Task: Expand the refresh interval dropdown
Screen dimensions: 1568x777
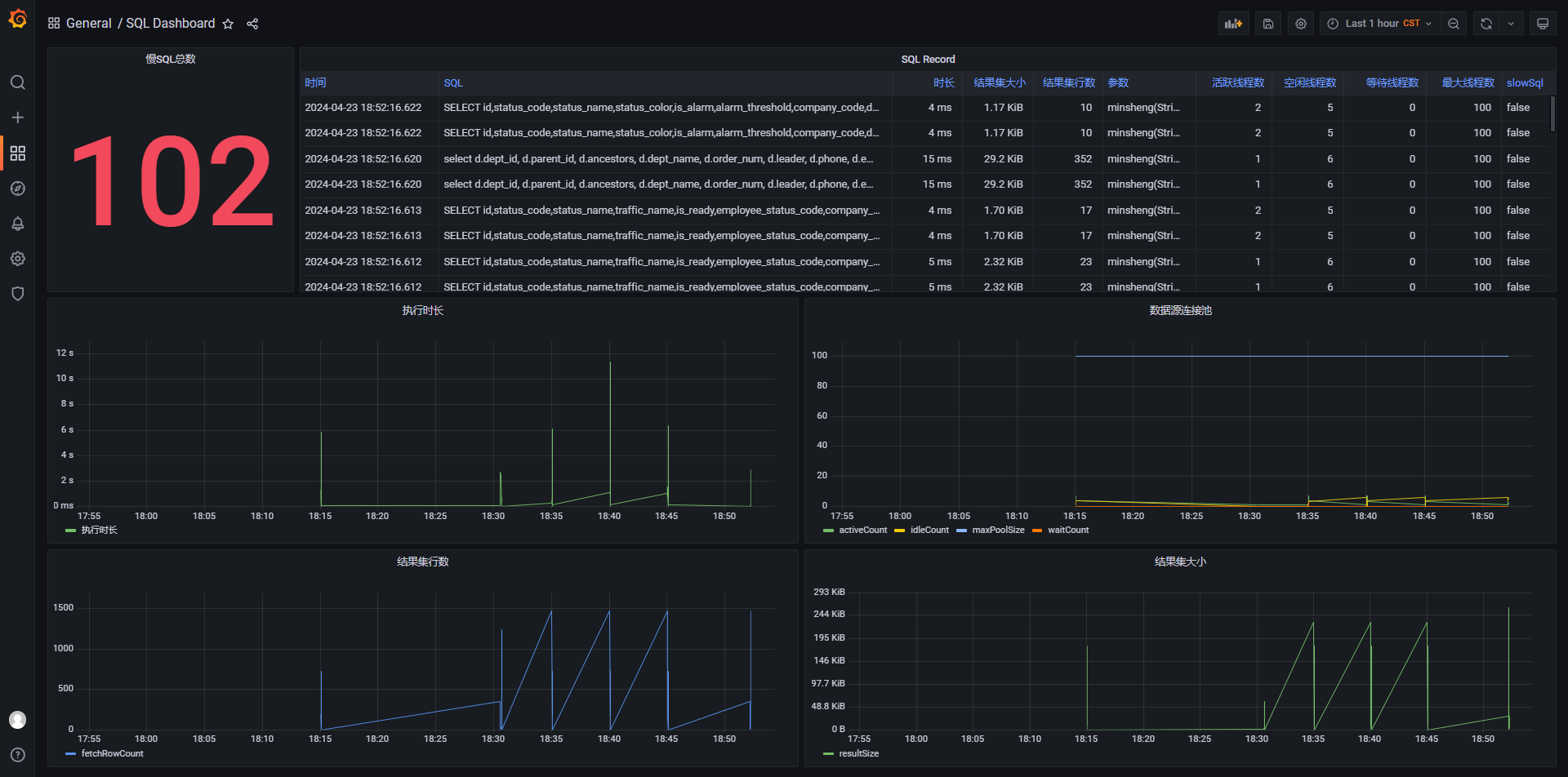Action: point(1511,24)
